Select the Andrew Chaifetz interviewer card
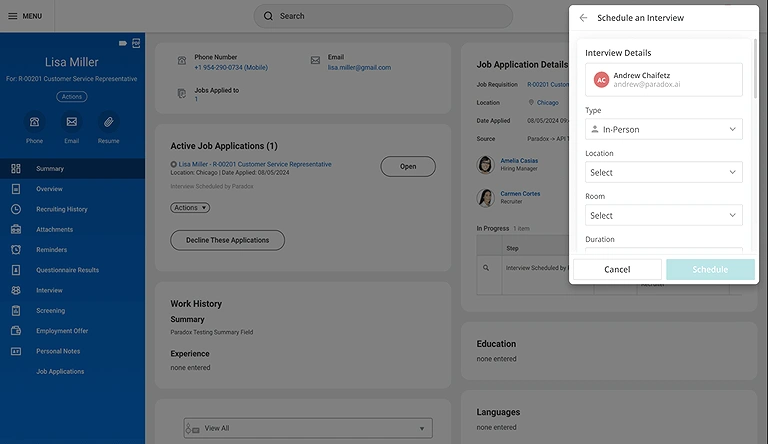The image size is (768, 444). pyautogui.click(x=664, y=79)
